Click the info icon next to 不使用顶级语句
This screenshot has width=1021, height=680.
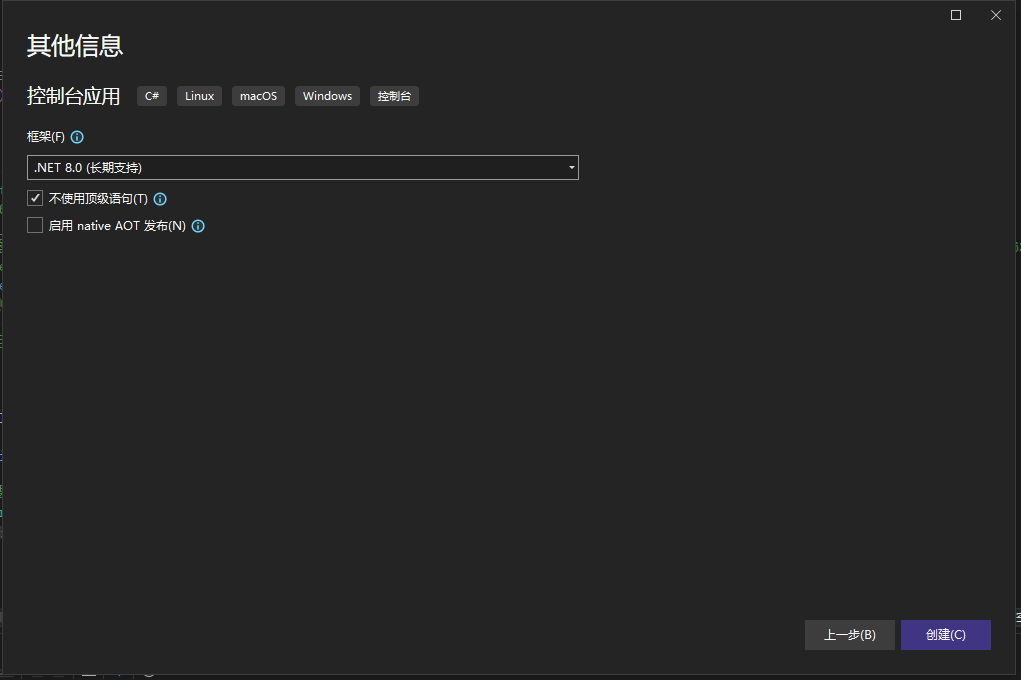[160, 199]
